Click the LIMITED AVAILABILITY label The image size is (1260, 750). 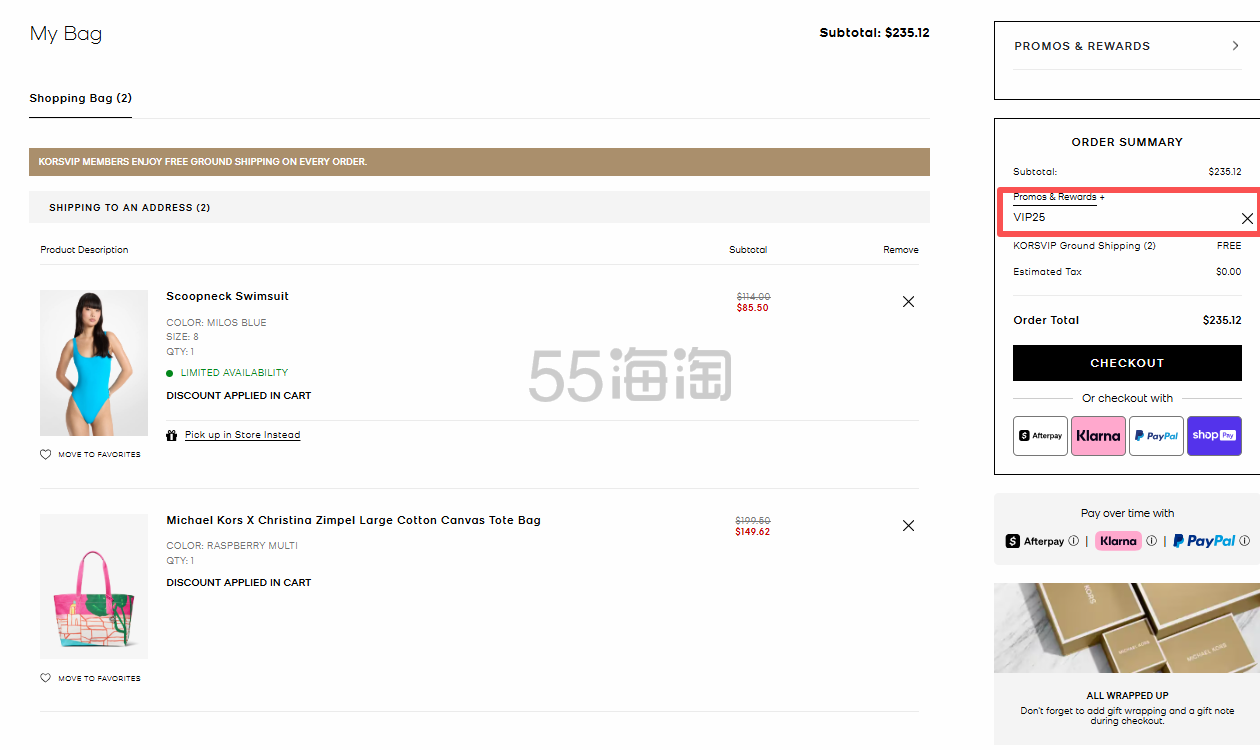pos(234,373)
